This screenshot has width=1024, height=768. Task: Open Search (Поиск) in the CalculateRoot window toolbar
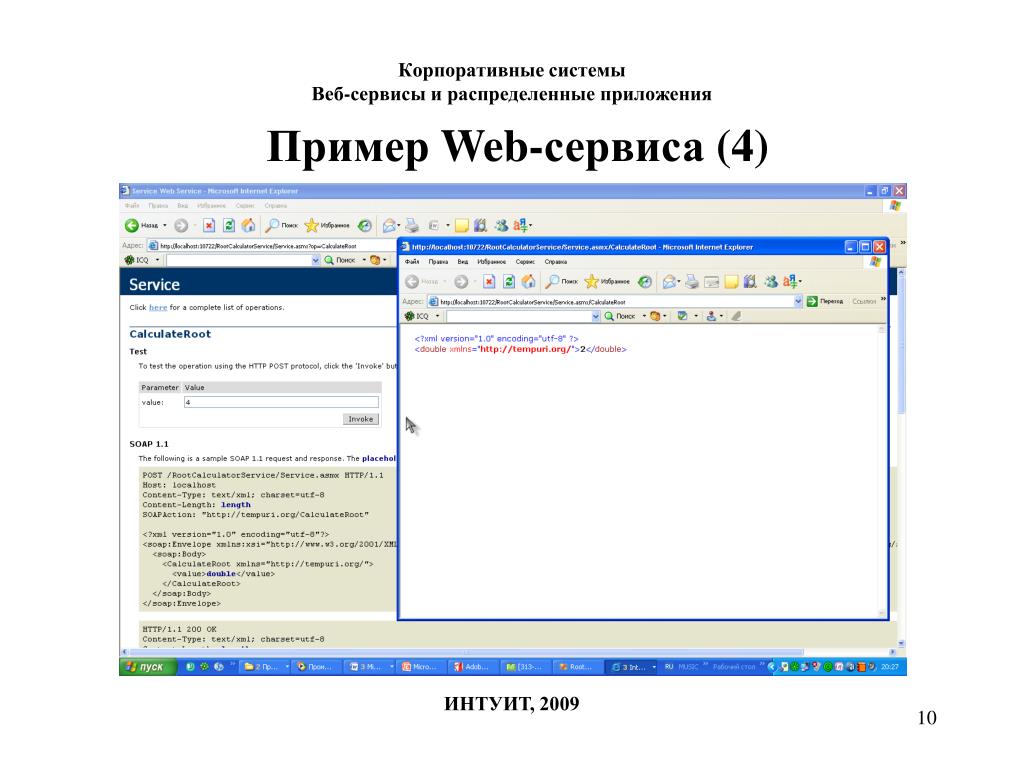(562, 281)
